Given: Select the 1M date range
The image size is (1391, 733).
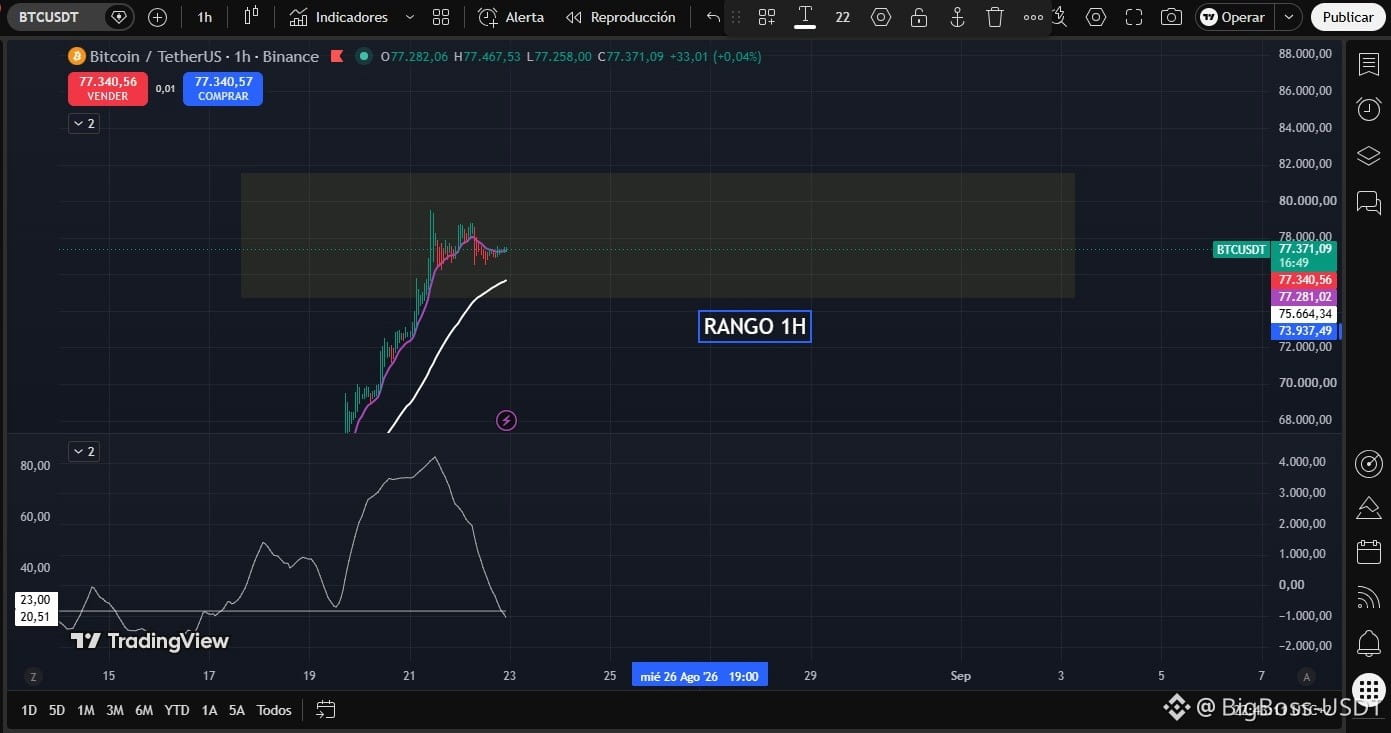Looking at the screenshot, I should tap(86, 710).
